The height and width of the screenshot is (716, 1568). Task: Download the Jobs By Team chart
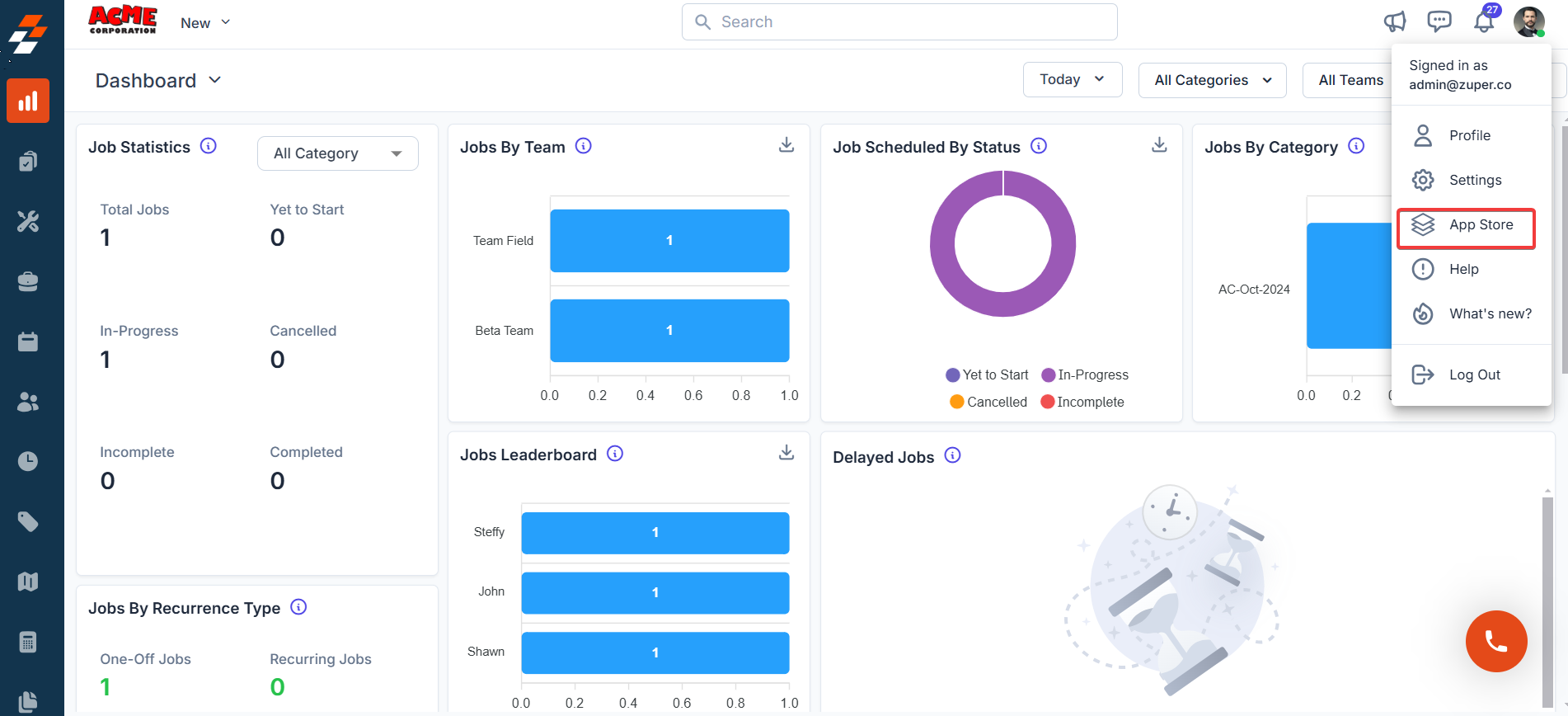click(786, 145)
